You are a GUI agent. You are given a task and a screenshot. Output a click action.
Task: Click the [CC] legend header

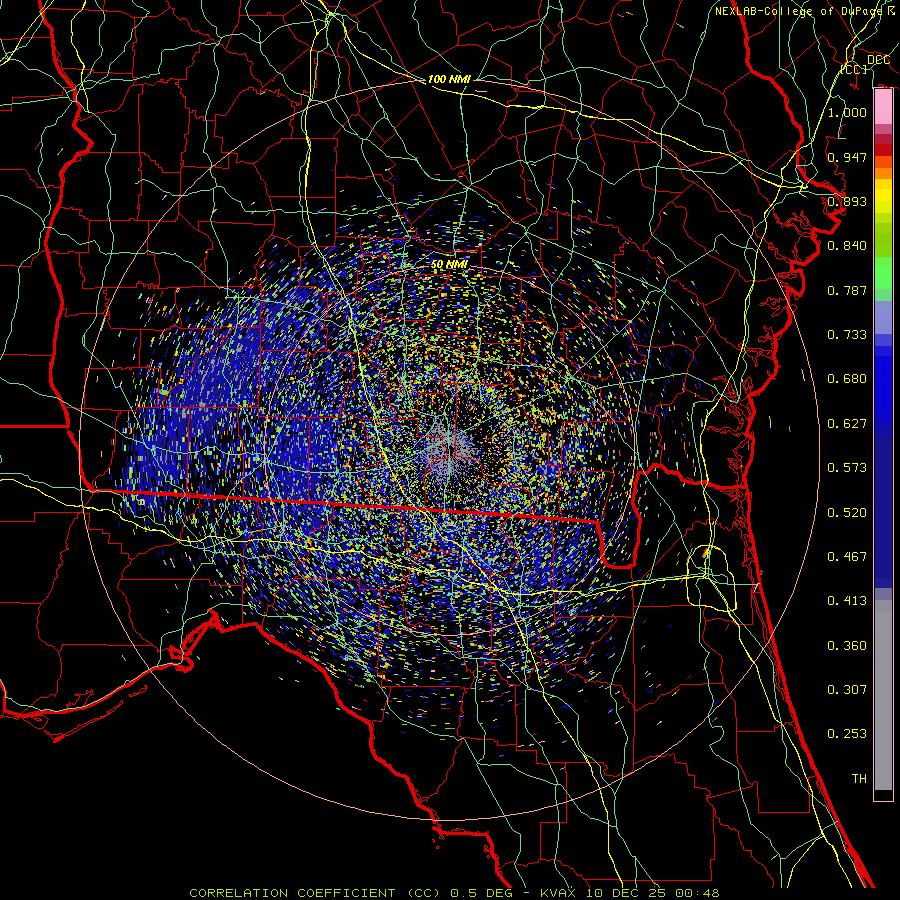[855, 69]
